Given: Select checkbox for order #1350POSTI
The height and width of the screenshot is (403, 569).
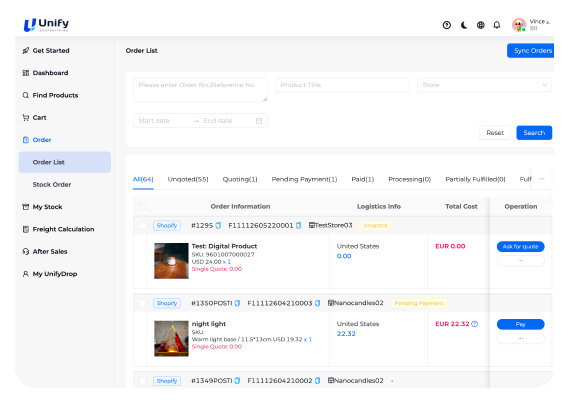Looking at the screenshot, I should coord(142,303).
